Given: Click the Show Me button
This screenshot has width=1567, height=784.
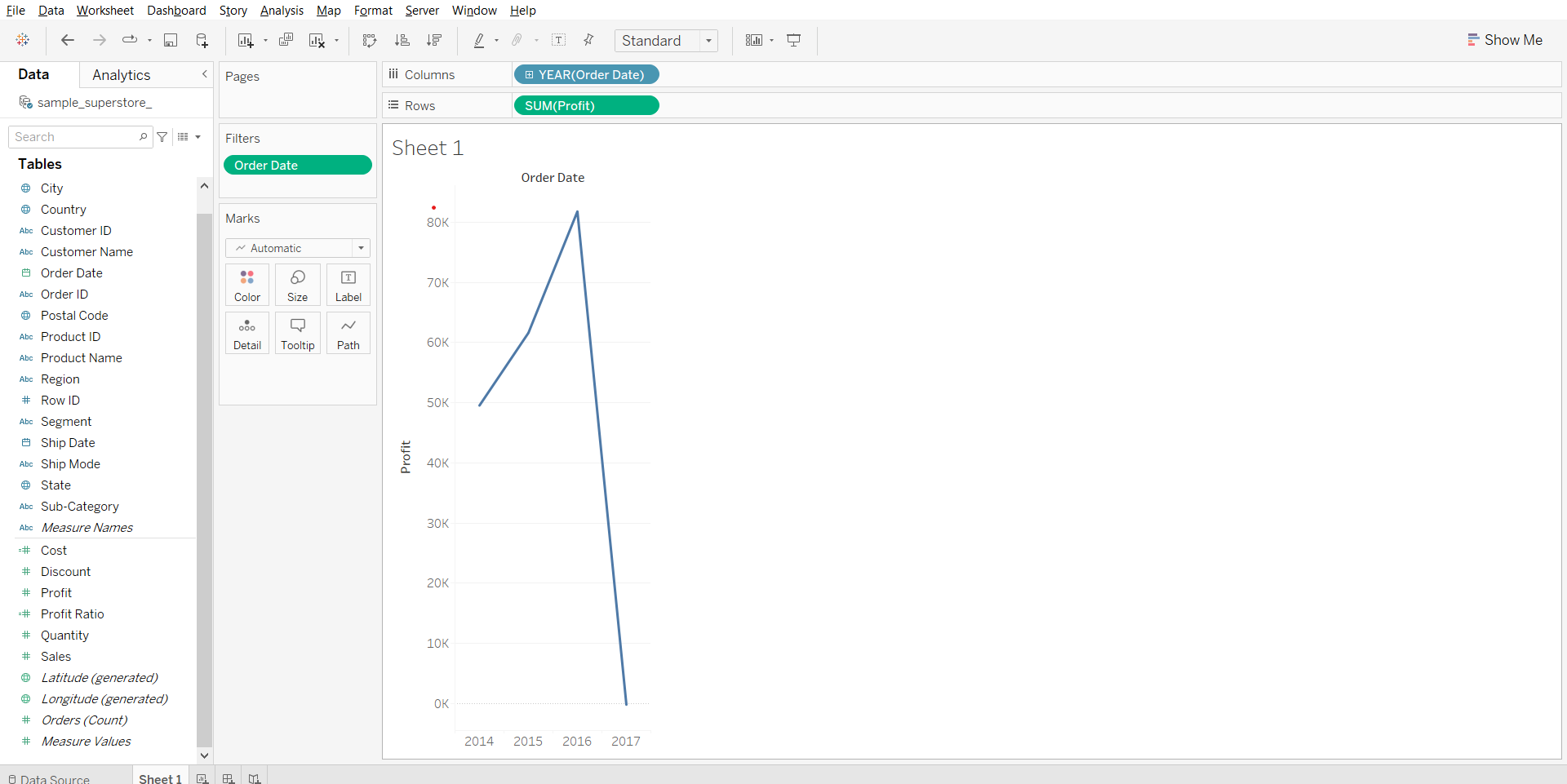Looking at the screenshot, I should pos(1504,40).
